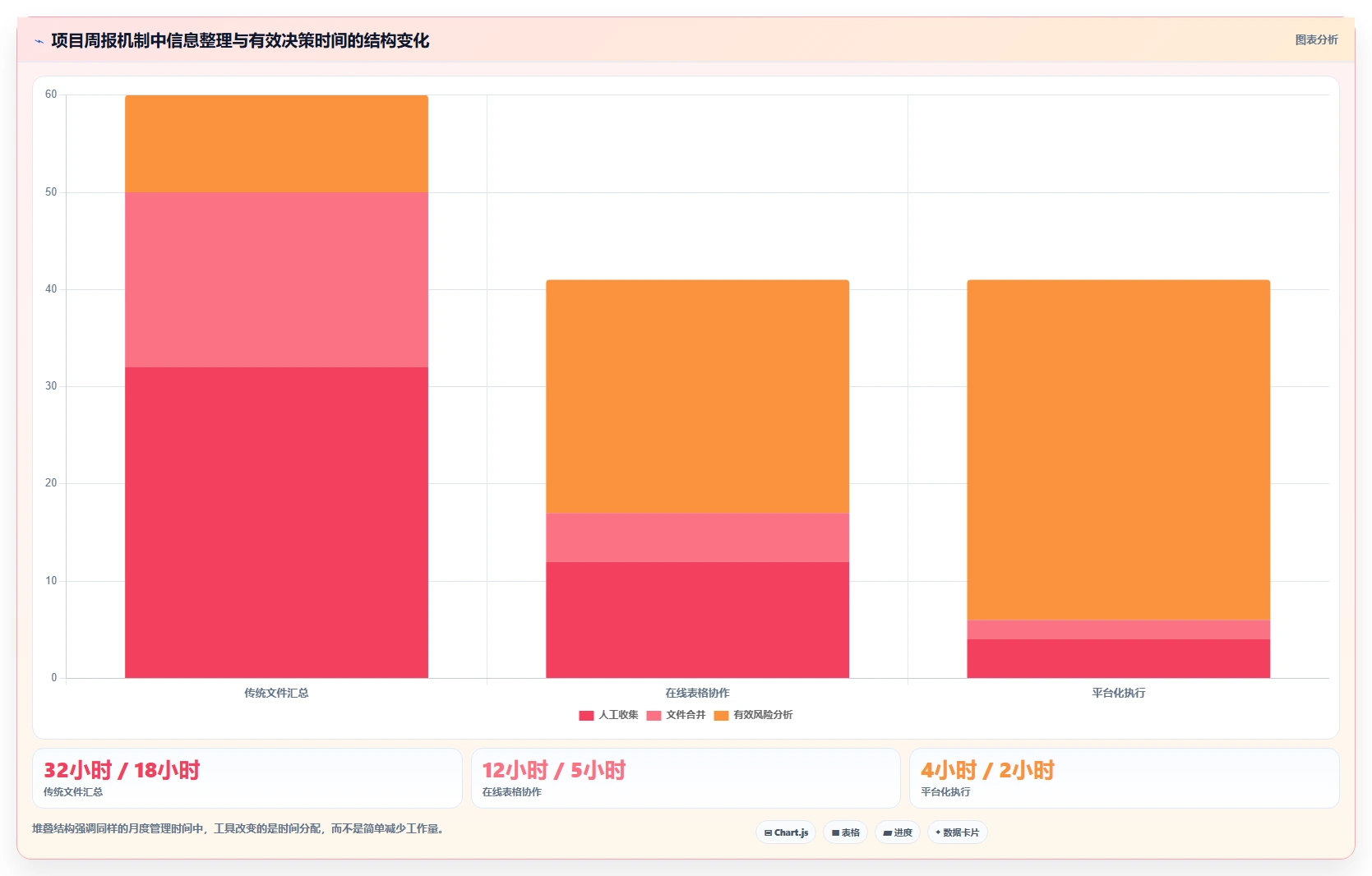This screenshot has height=876, width=1372.
Task: Click the 在线表格协作 x-axis label
Action: point(697,693)
